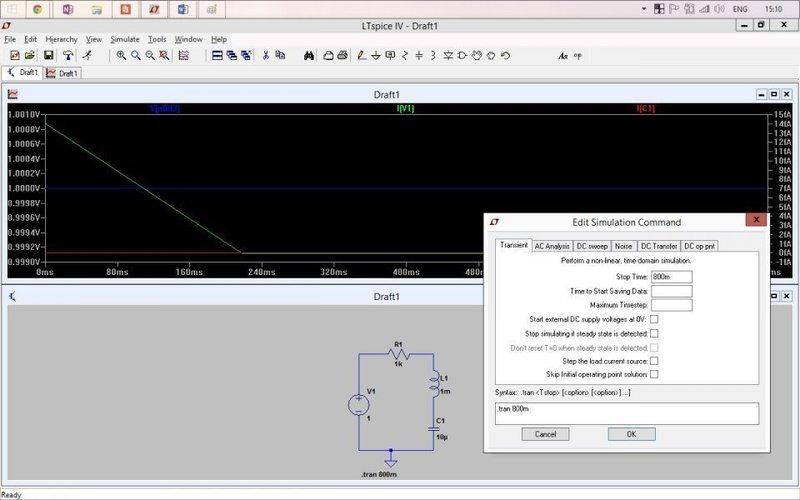Click the Undo arrow icon

[505, 56]
